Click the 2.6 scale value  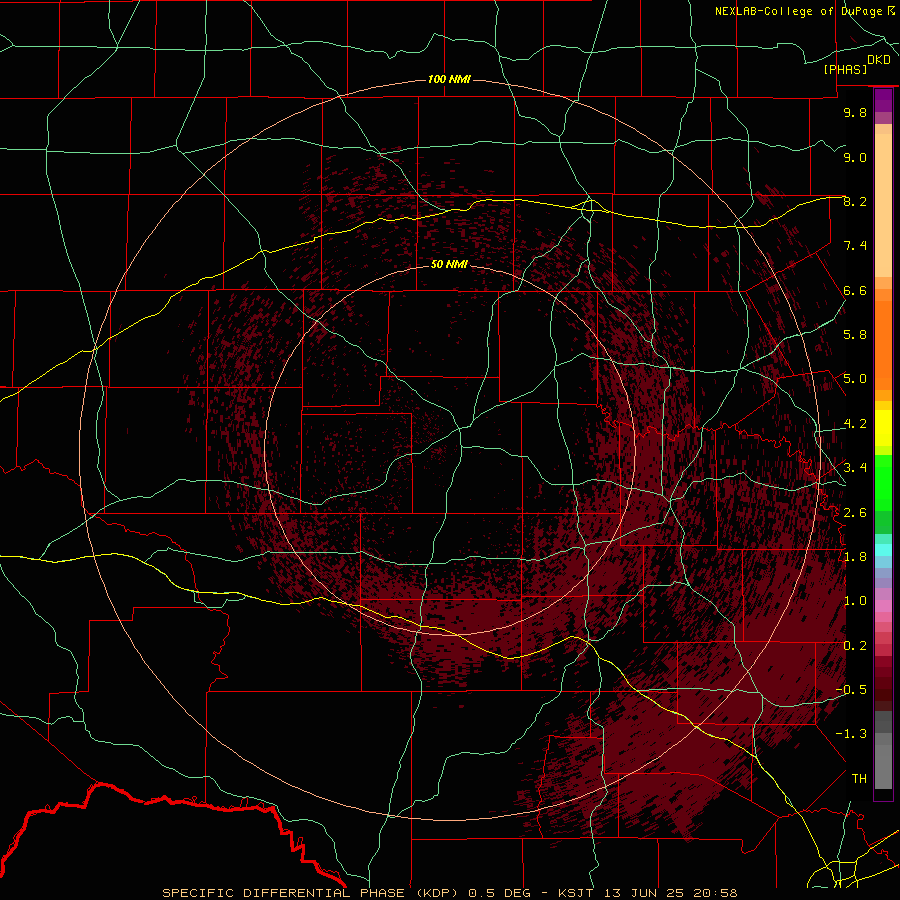coord(855,512)
